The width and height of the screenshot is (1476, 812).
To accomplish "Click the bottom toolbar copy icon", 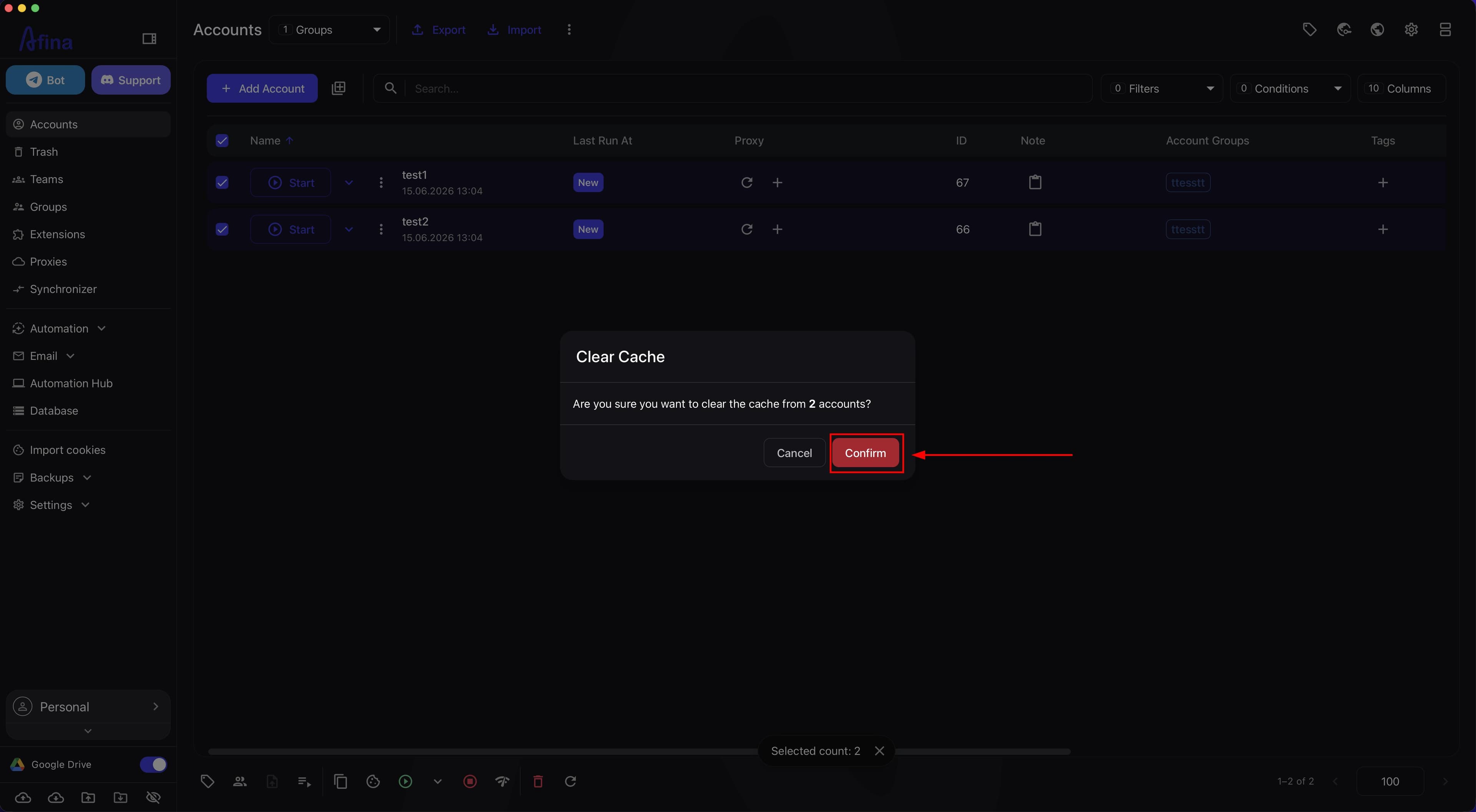I will [340, 781].
